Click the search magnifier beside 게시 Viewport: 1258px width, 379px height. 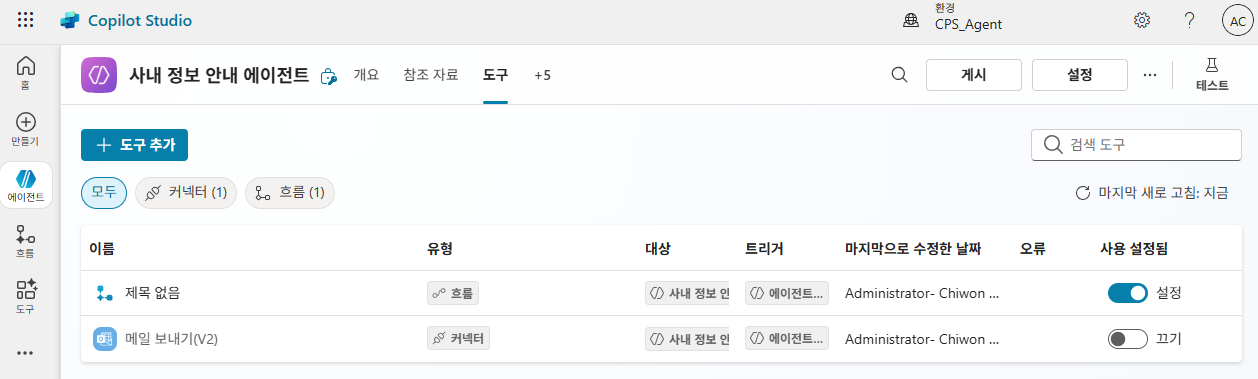point(899,75)
